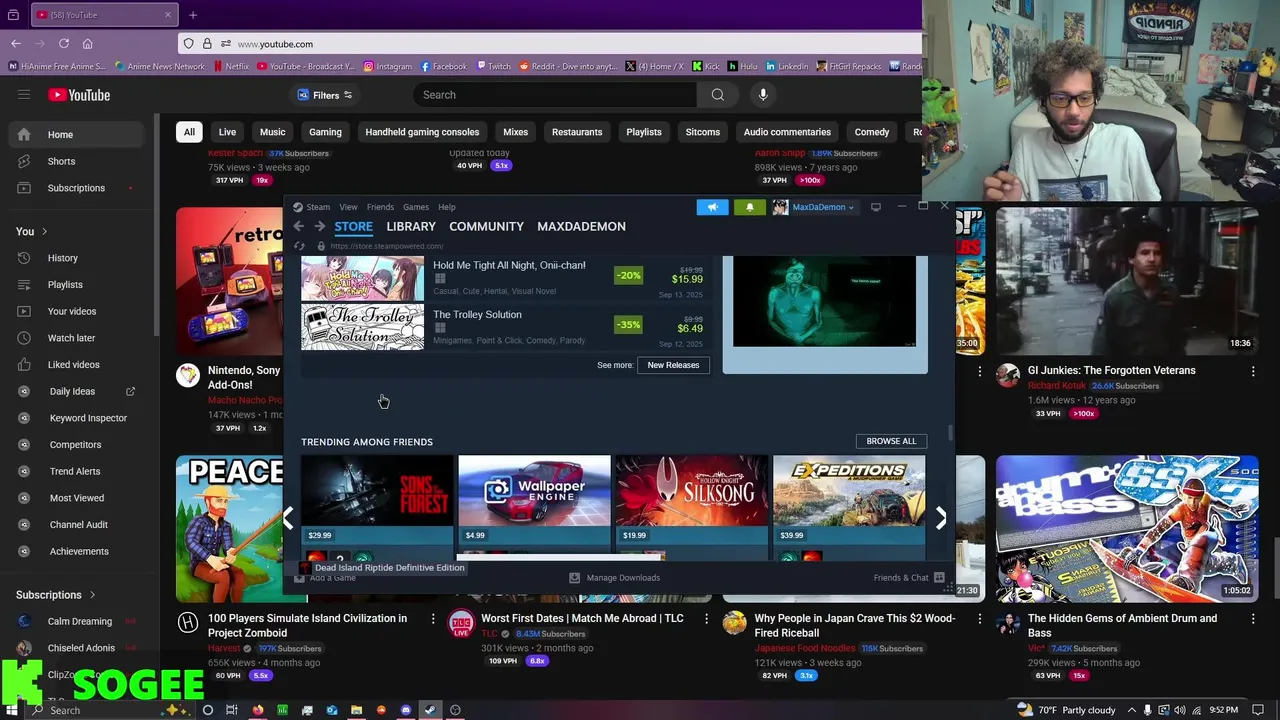Screen dimensions: 1280x720
Task: Select the Sitcoms filter chip
Action: [702, 132]
